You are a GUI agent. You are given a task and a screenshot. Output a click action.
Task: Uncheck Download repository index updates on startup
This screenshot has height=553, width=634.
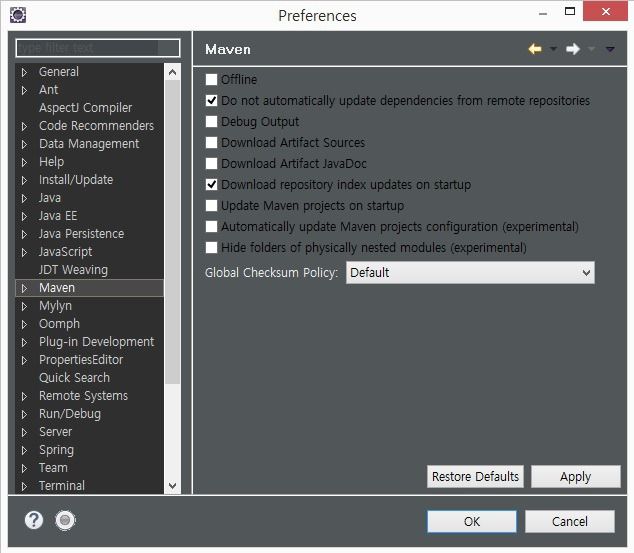tap(211, 184)
